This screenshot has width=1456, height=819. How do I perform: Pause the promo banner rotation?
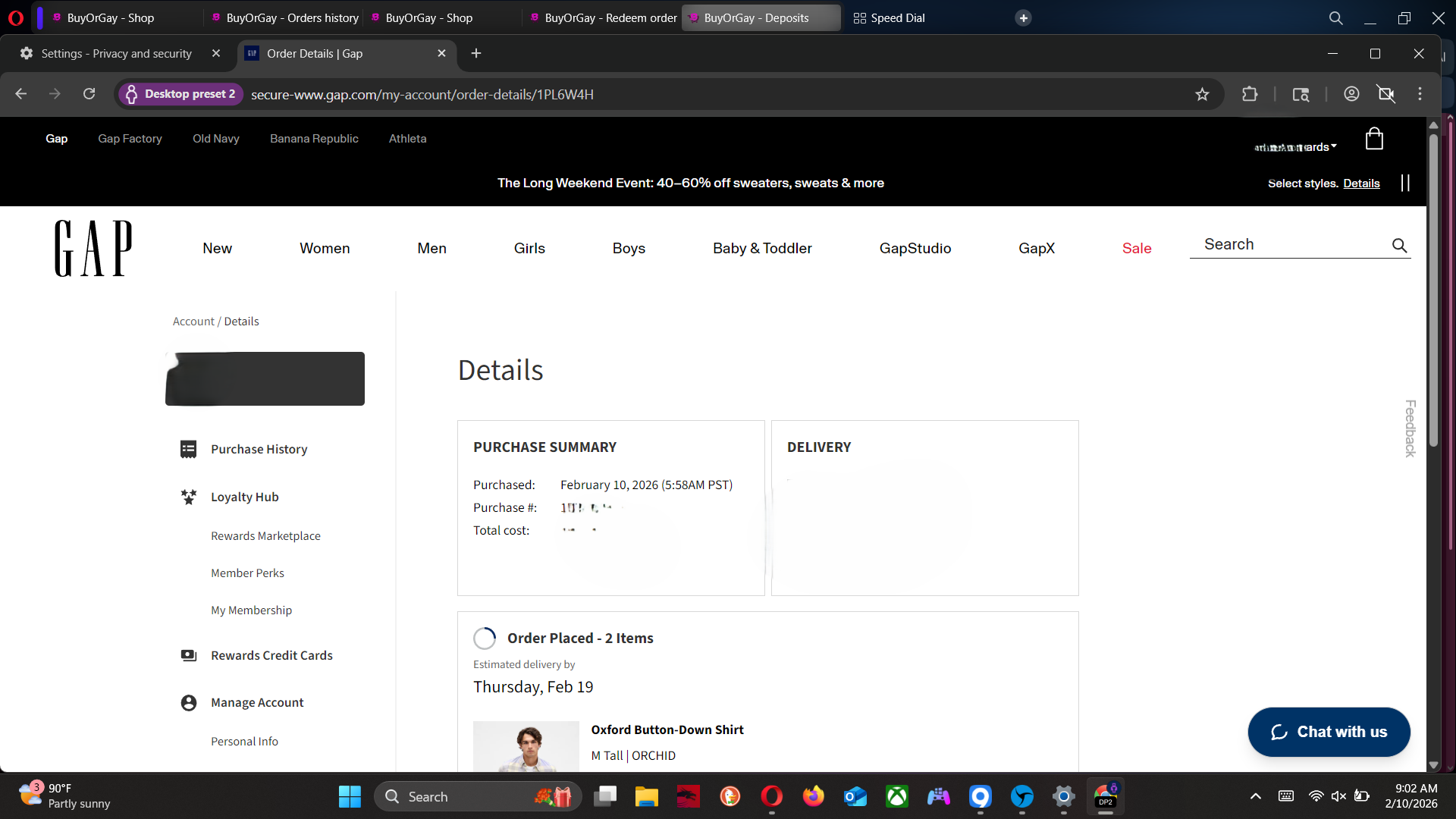click(1405, 183)
